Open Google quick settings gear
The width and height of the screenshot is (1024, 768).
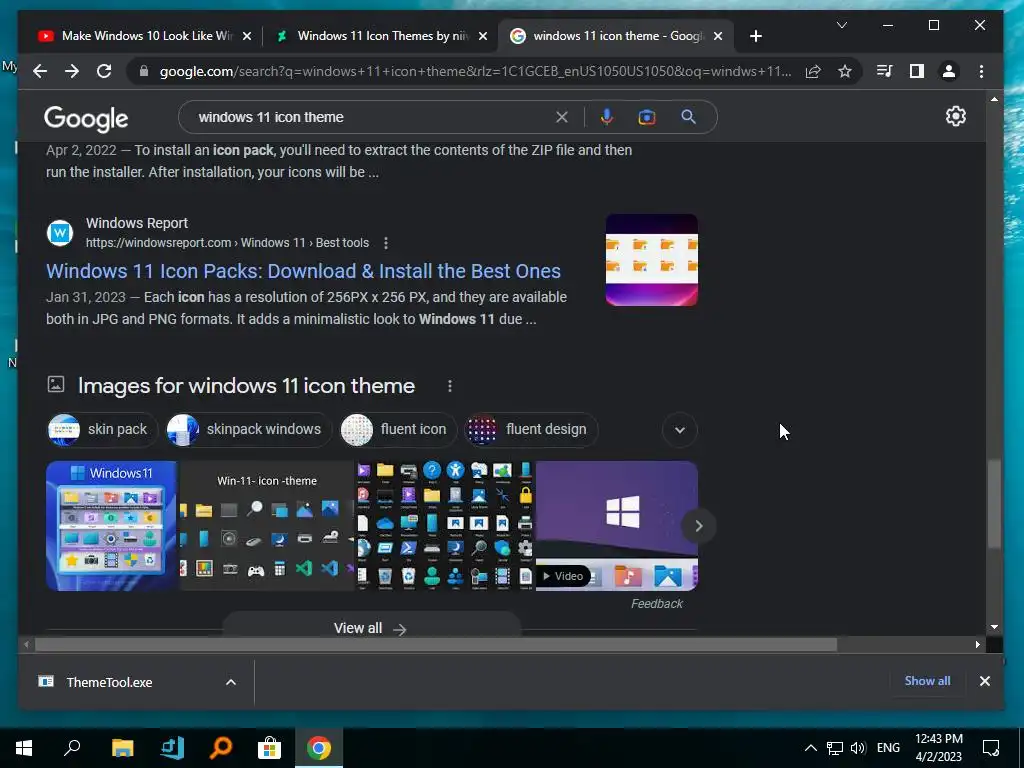click(955, 116)
